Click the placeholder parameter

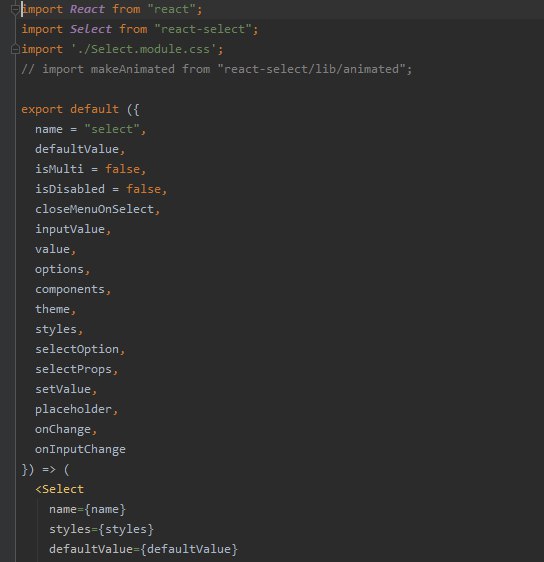click(73, 409)
